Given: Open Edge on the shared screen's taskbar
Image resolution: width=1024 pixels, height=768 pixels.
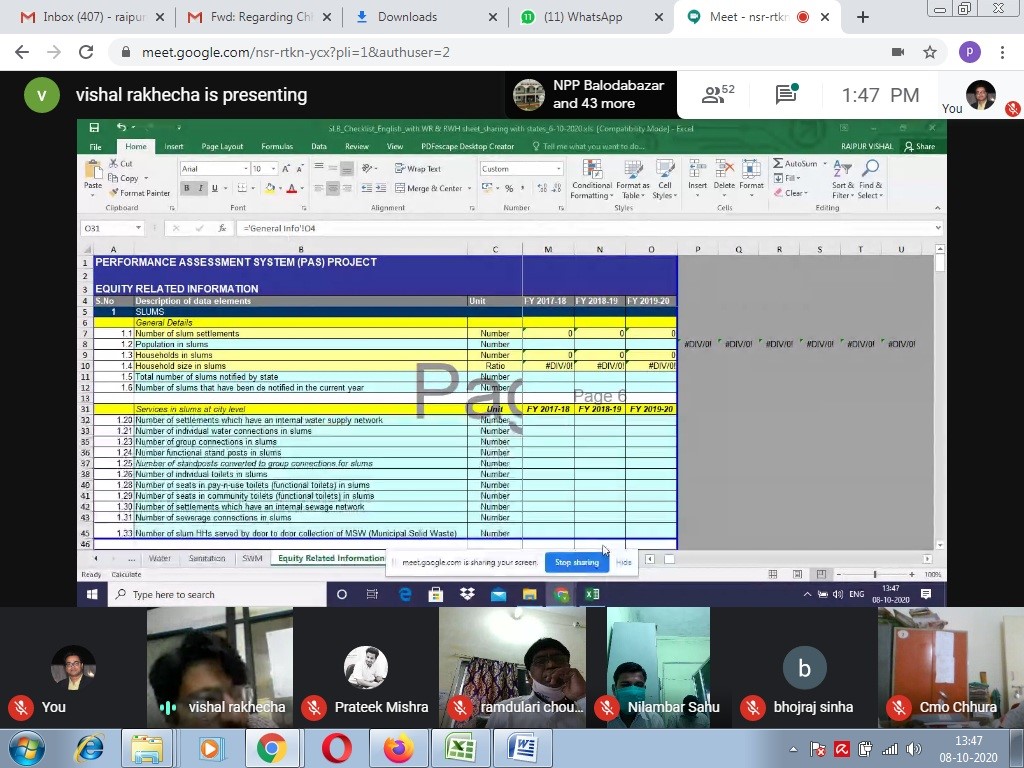Looking at the screenshot, I should pos(405,594).
